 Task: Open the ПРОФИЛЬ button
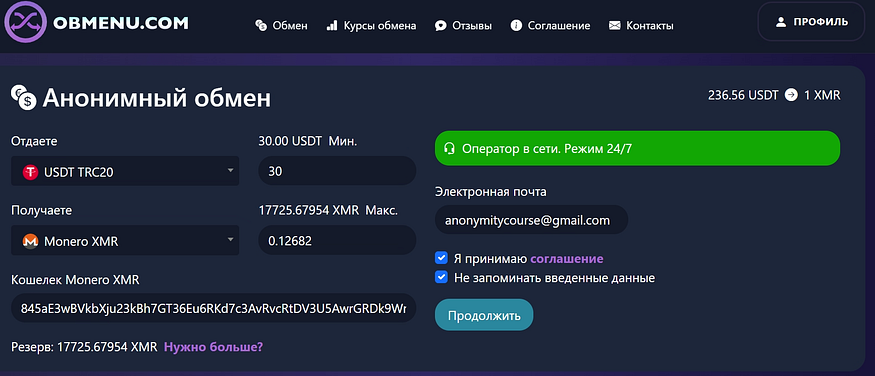tap(811, 22)
